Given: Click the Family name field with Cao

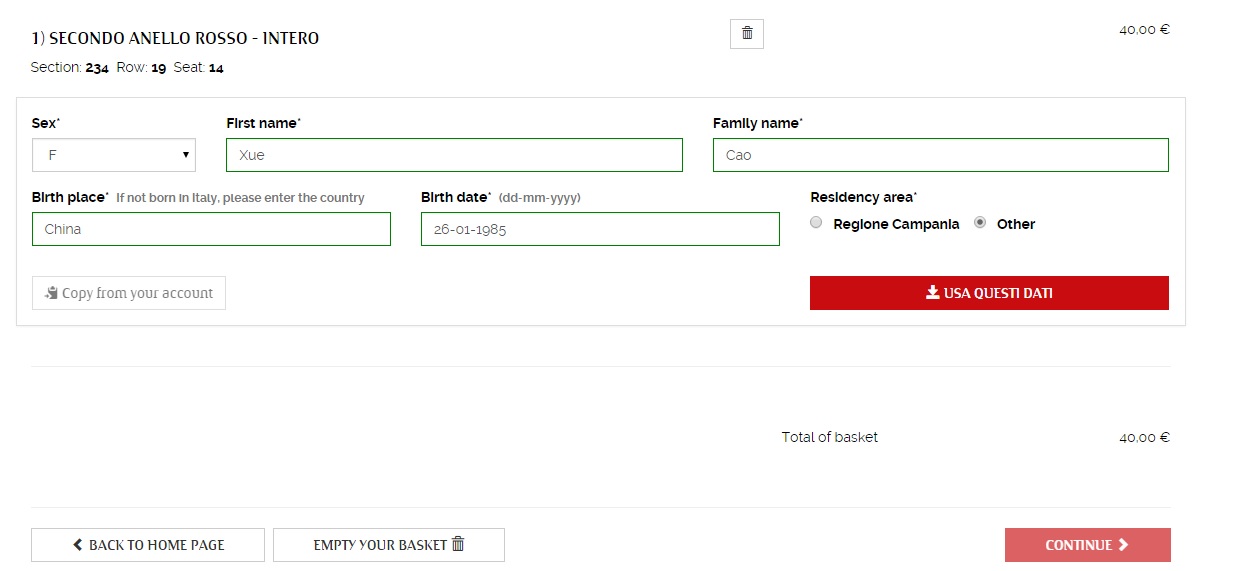Looking at the screenshot, I should [940, 155].
